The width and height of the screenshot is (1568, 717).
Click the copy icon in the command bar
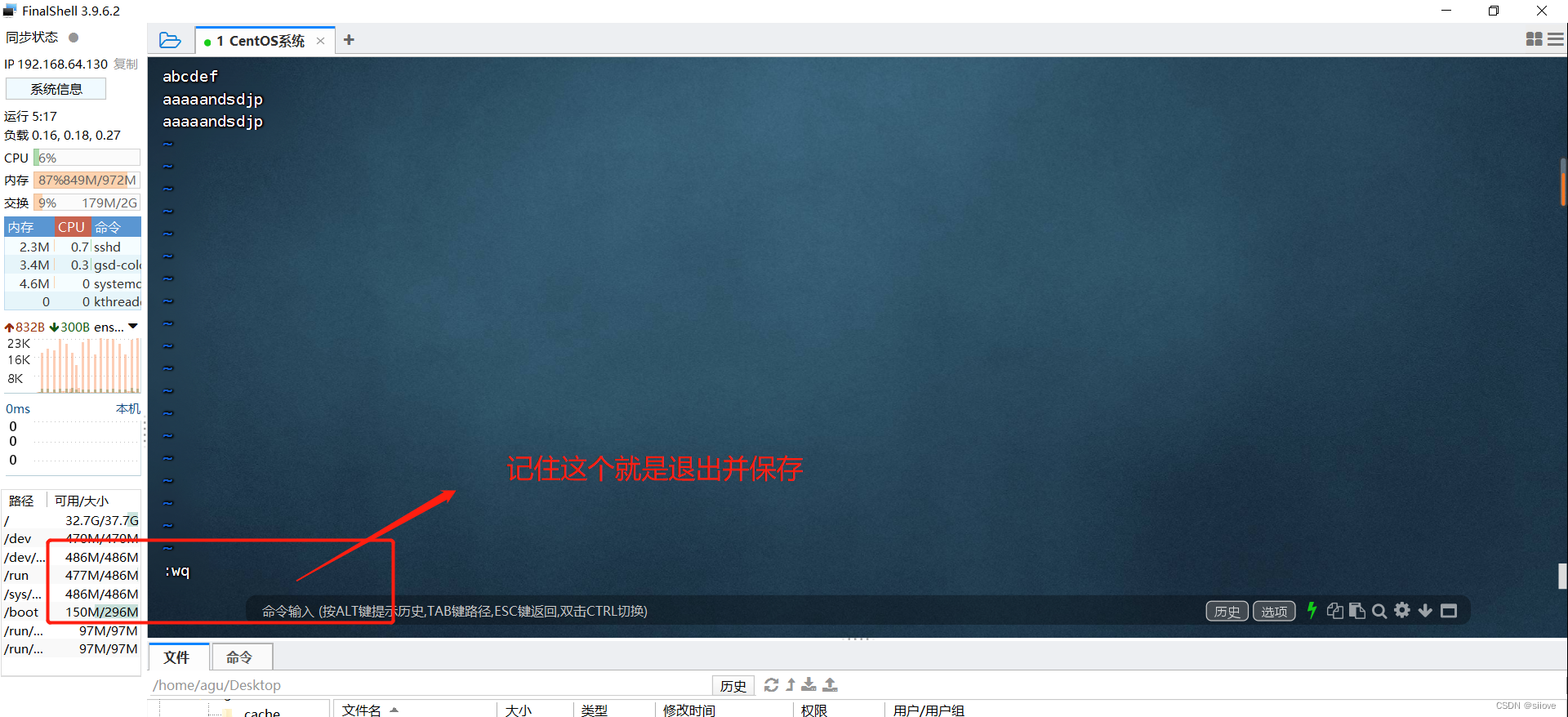(1334, 610)
